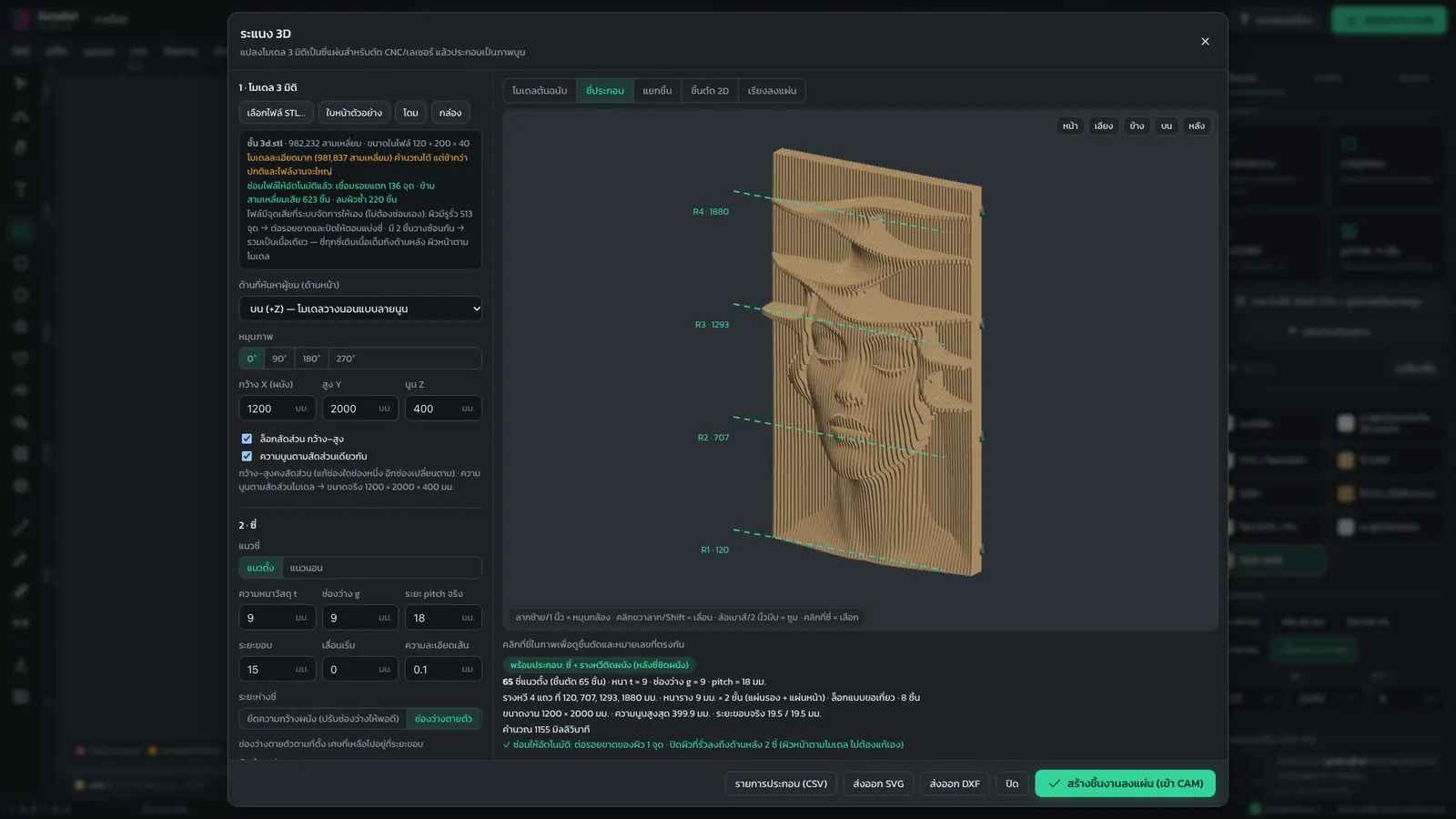The image size is (1456, 819).
Task: Close the ระแนง 3D dialog with X
Action: pos(1205,41)
